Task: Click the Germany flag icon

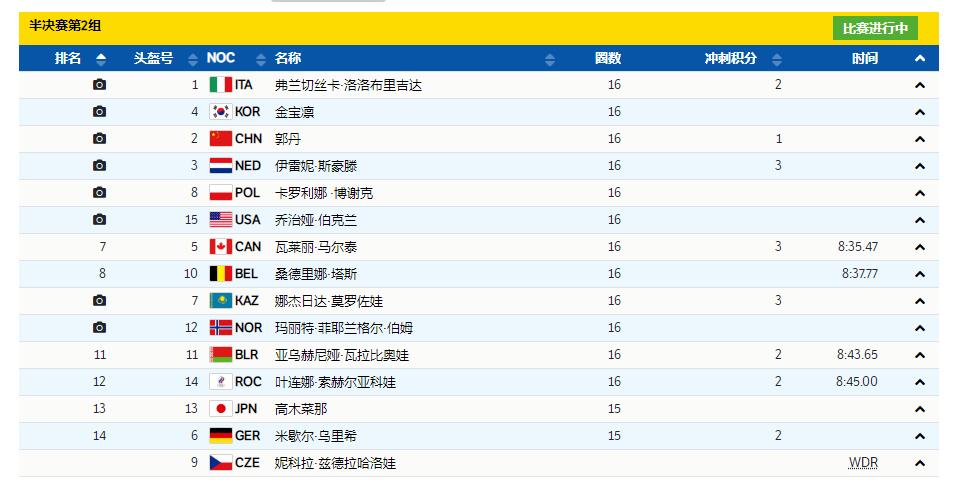Action: click(221, 435)
